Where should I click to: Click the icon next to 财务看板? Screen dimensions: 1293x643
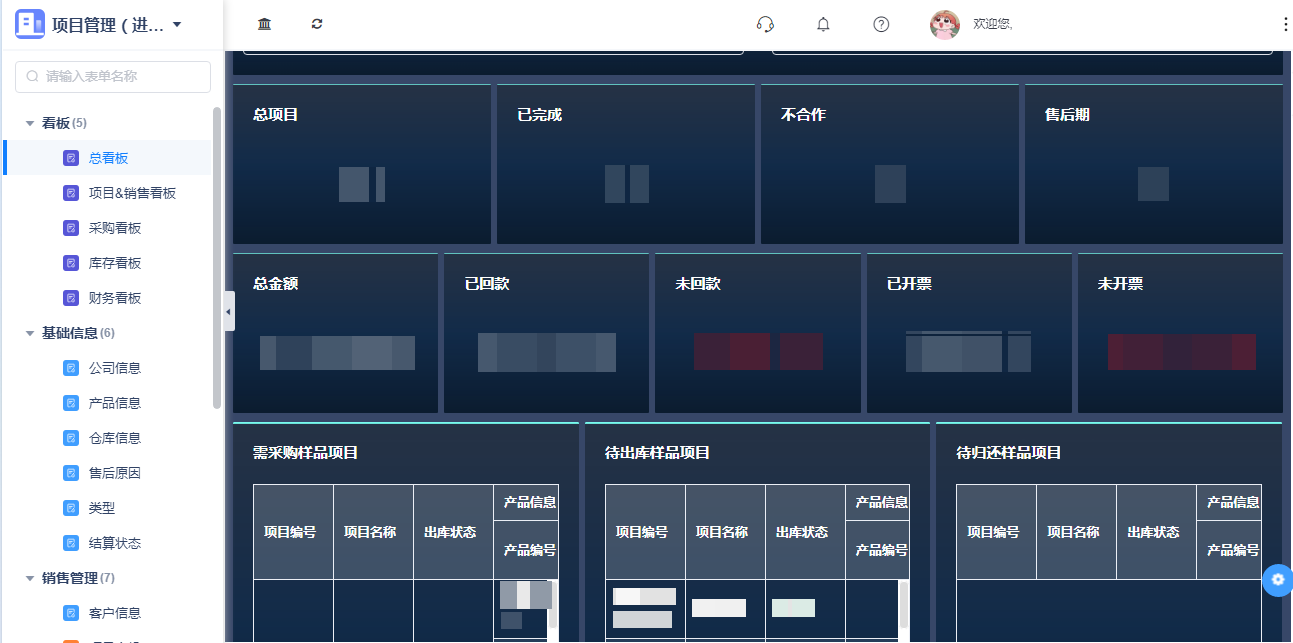pyautogui.click(x=71, y=298)
